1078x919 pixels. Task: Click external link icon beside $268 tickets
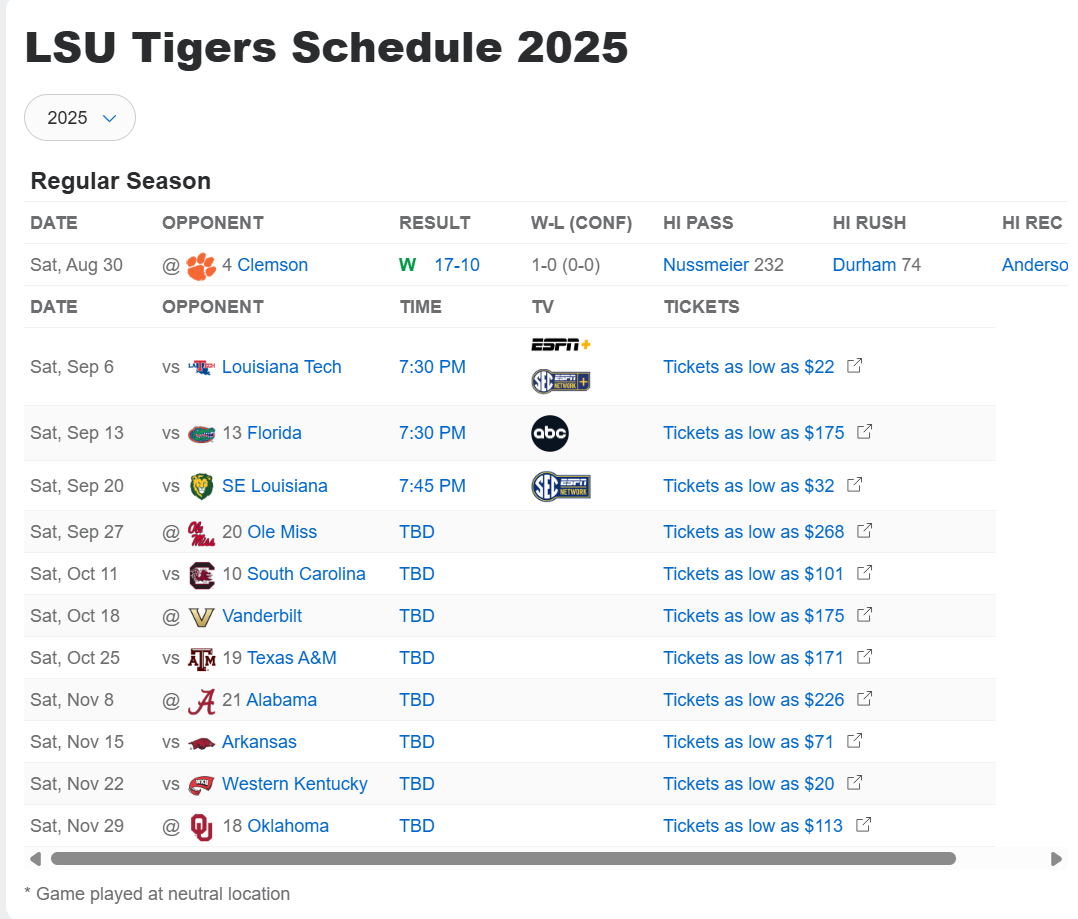click(x=864, y=531)
